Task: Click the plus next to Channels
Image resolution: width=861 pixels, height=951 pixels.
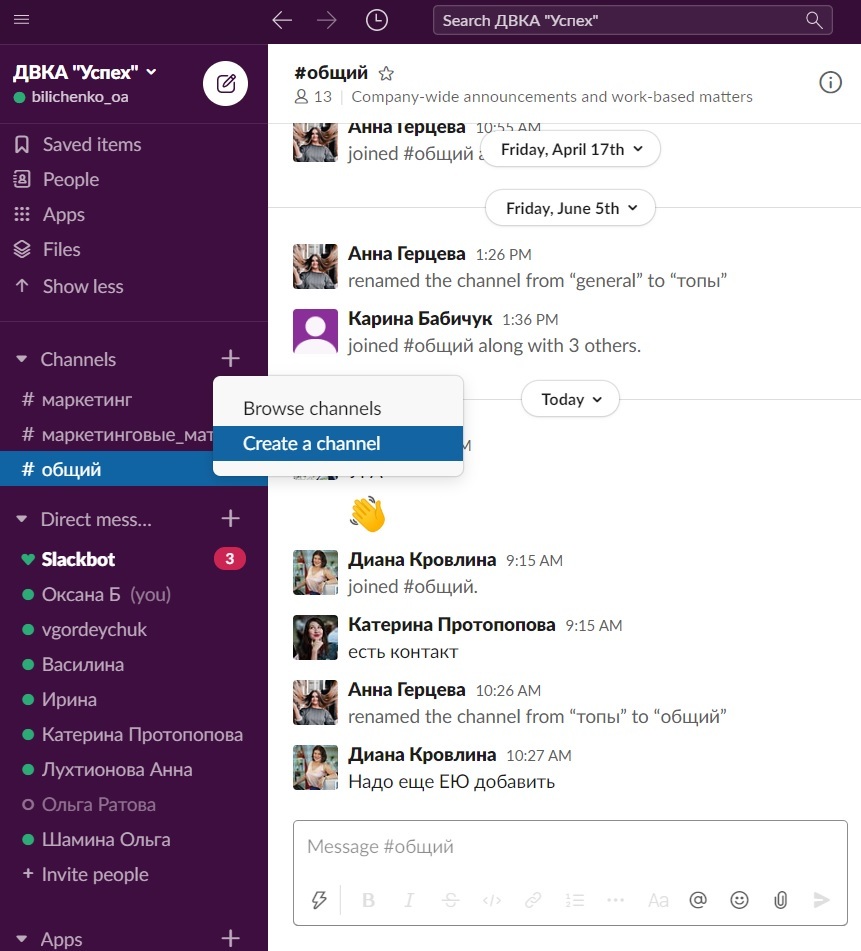Action: [230, 358]
